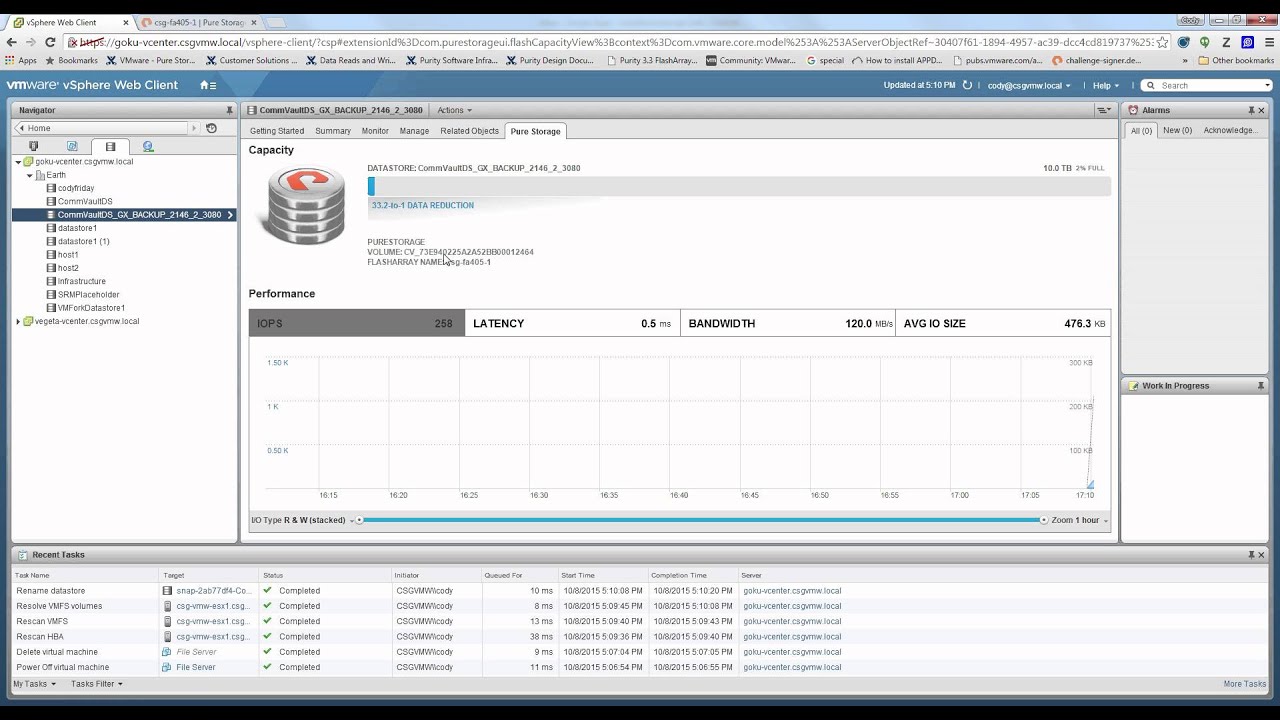Select VMForkDatastore1 in tree
1280x720 pixels.
click(91, 308)
